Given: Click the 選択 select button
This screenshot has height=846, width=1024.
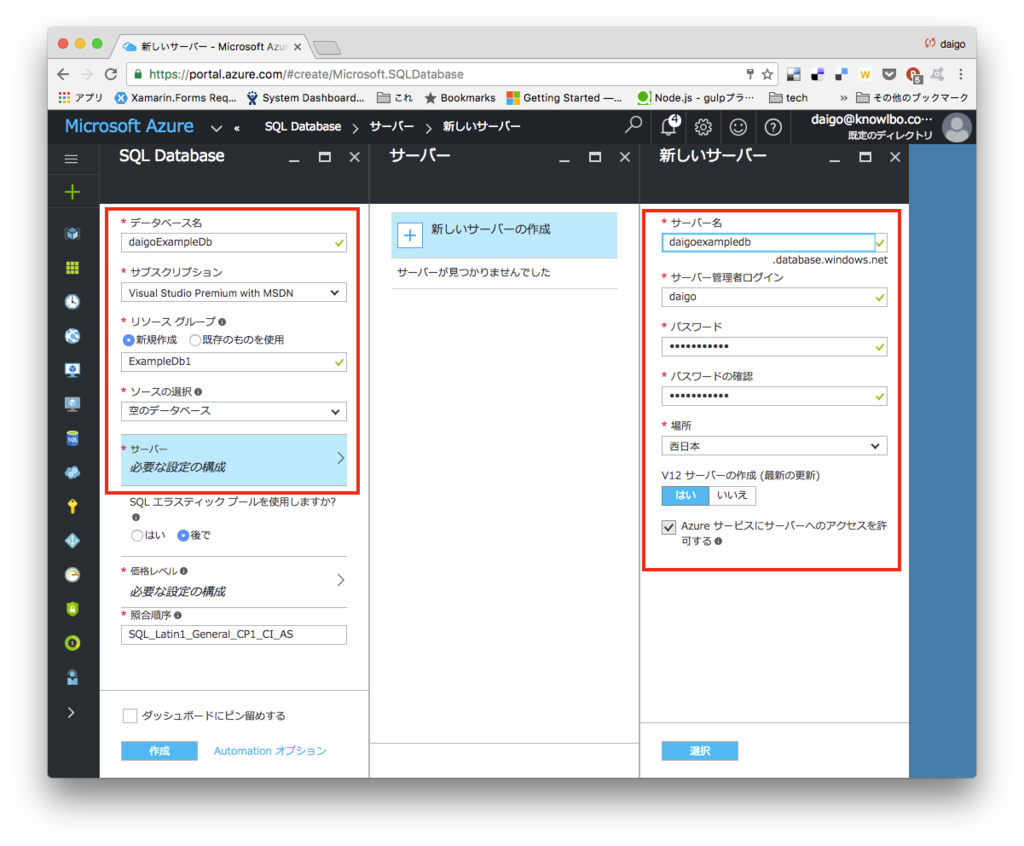Looking at the screenshot, I should 700,751.
